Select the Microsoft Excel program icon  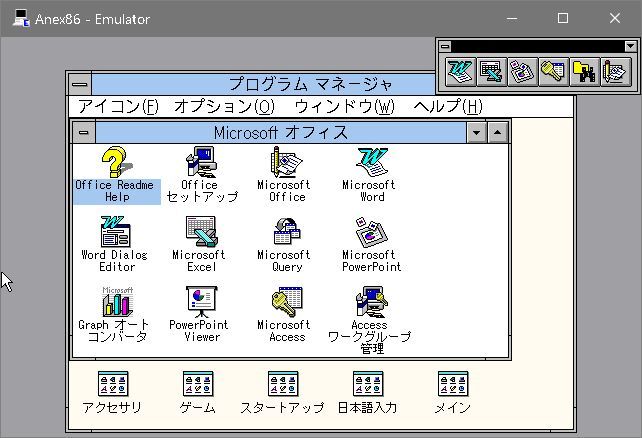(x=201, y=245)
